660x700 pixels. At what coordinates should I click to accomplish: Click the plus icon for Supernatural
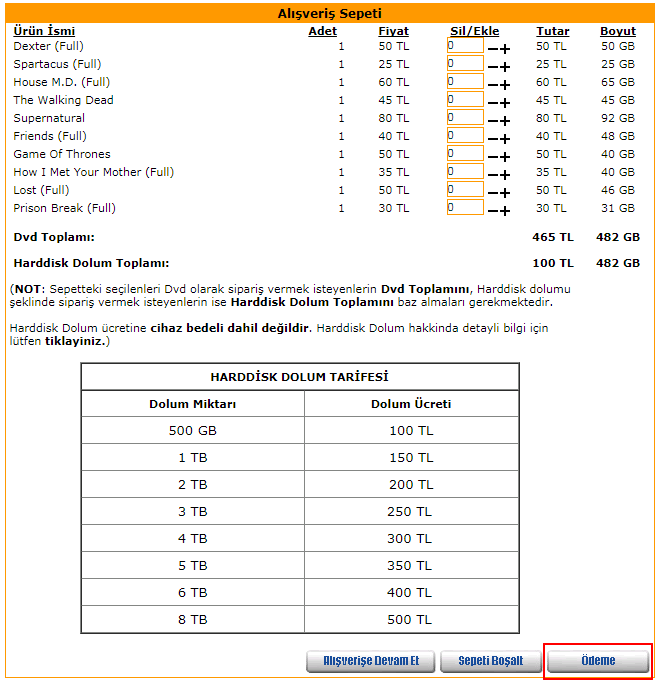505,121
